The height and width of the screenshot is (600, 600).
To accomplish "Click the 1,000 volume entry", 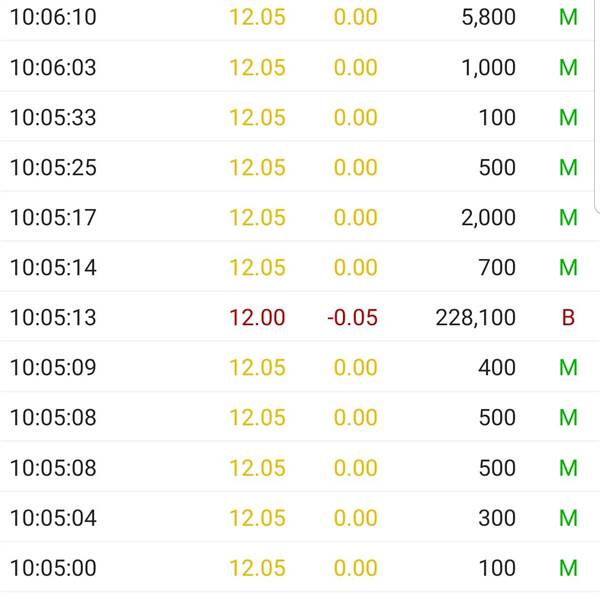I will 489,68.
